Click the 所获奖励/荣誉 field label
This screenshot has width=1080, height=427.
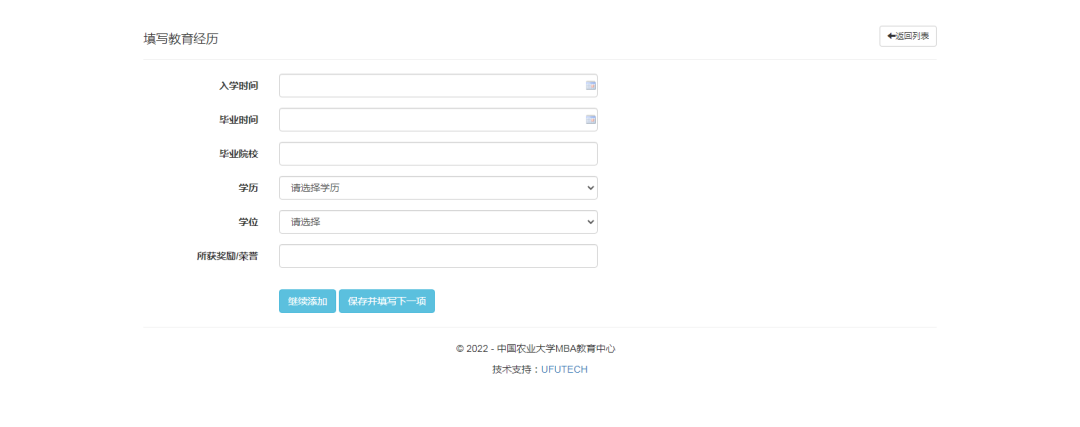pos(227,256)
